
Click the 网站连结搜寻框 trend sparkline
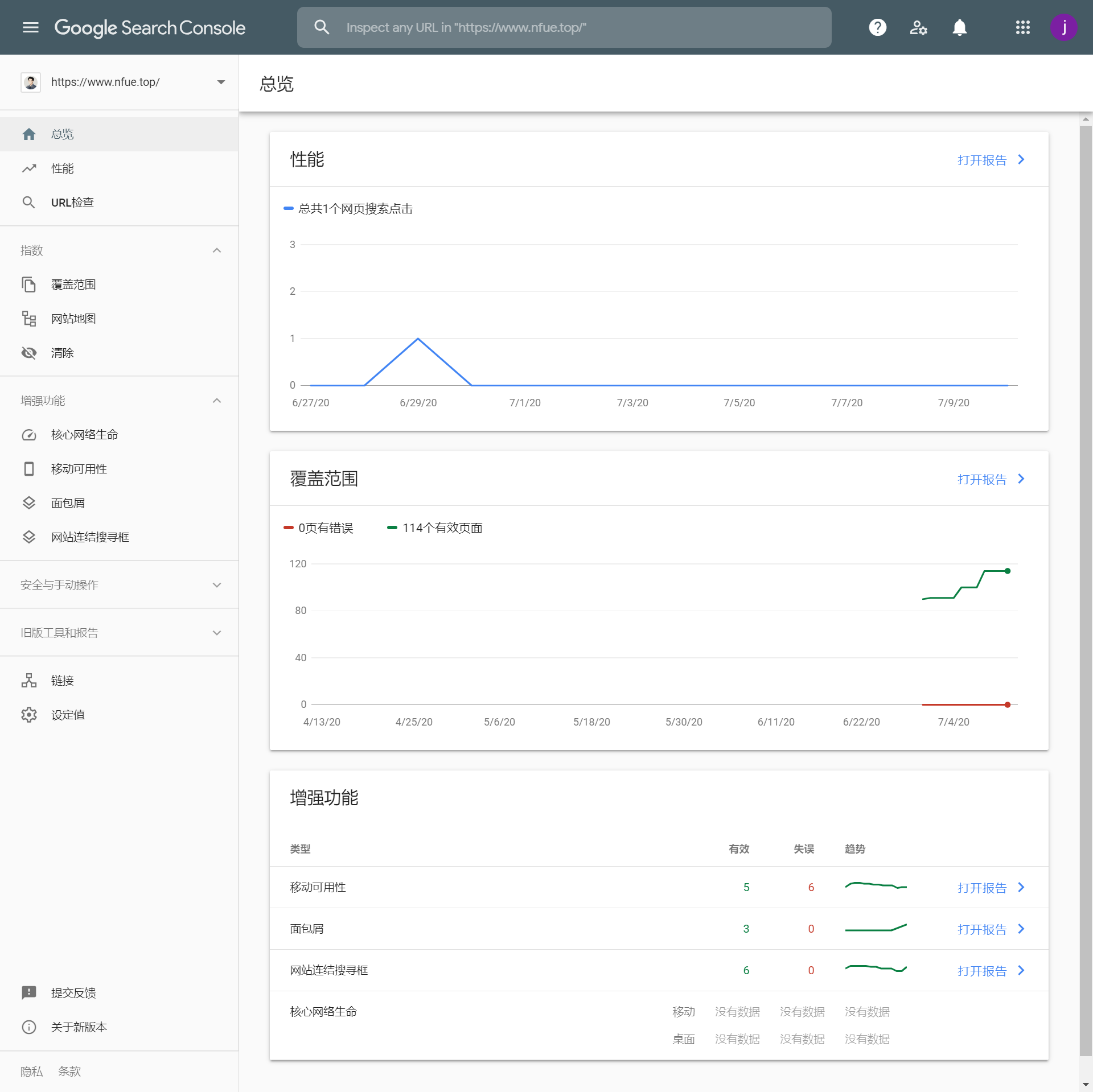(x=876, y=968)
